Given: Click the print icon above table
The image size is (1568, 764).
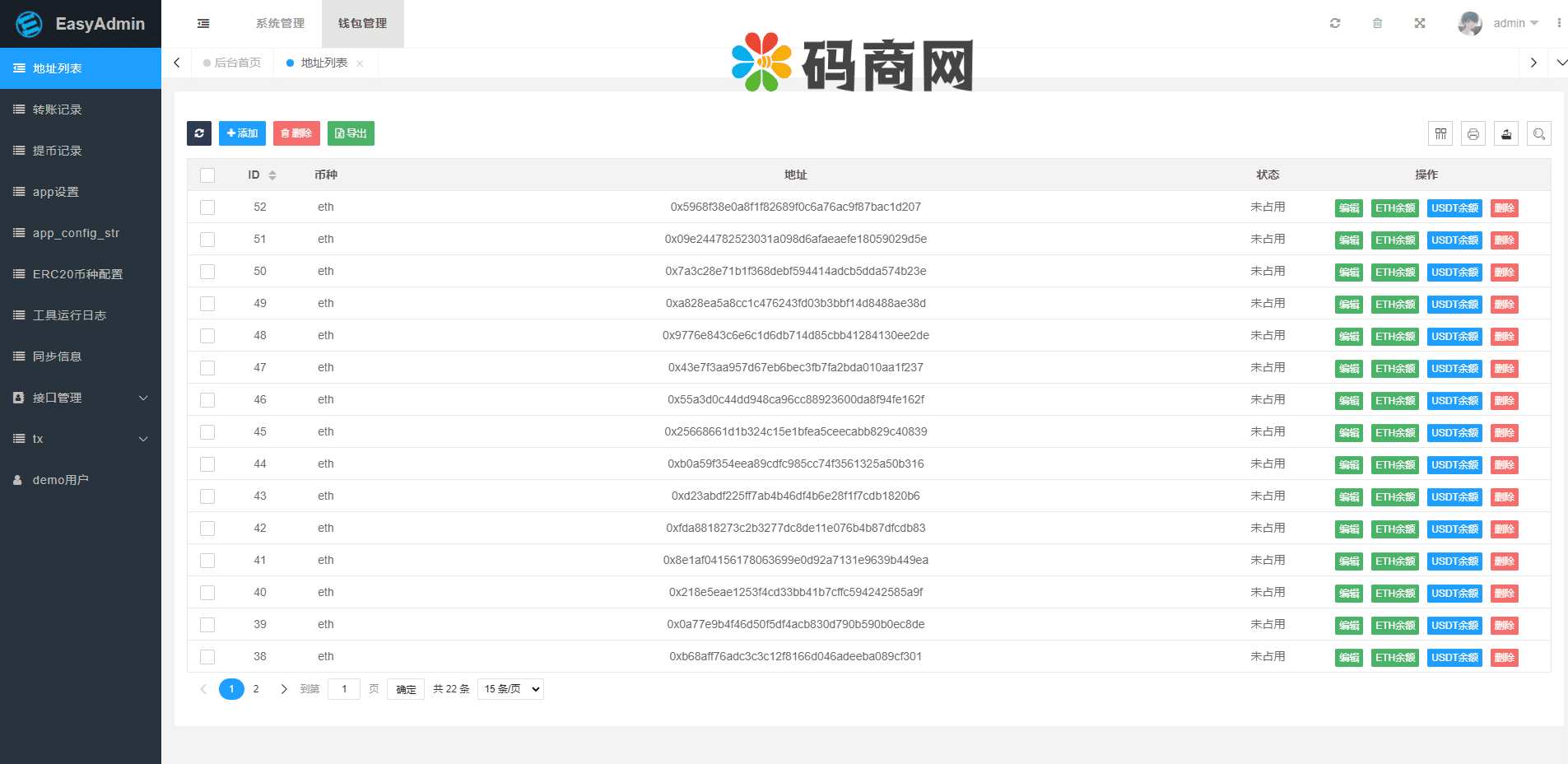Looking at the screenshot, I should pos(1473,133).
